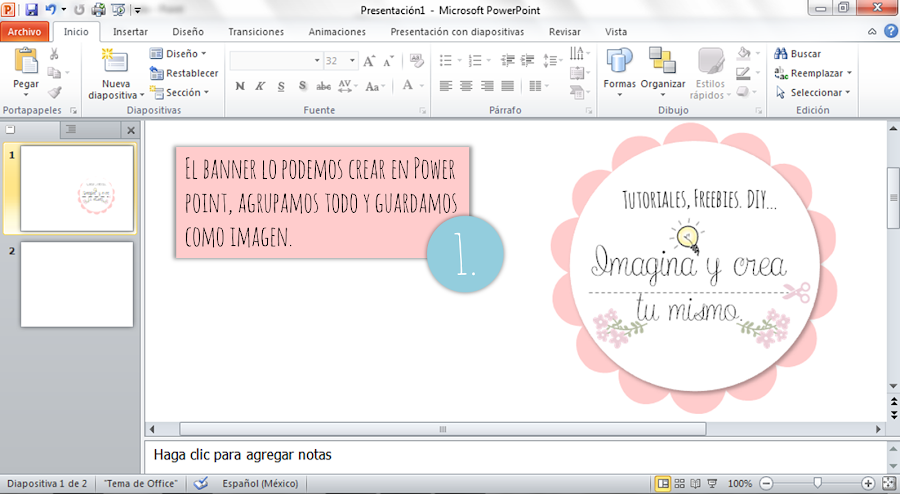Viewport: 900px width, 494px height.
Task: Open the slide Diseño layout dropdown
Action: pos(178,53)
